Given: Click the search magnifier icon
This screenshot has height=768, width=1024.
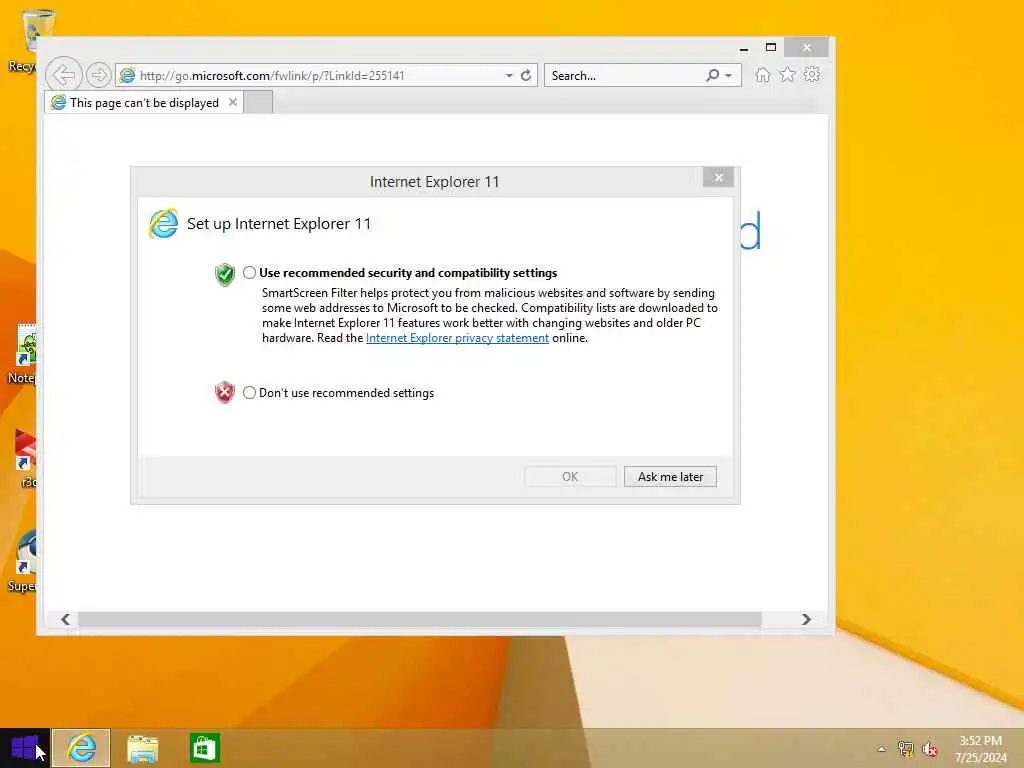Looking at the screenshot, I should [712, 76].
